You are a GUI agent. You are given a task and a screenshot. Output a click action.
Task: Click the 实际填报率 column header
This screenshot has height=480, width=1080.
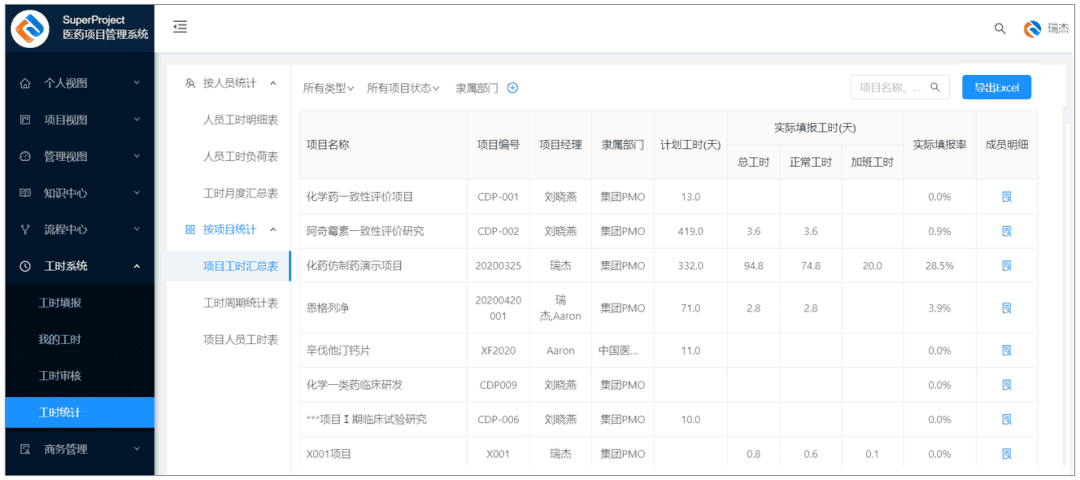point(939,145)
